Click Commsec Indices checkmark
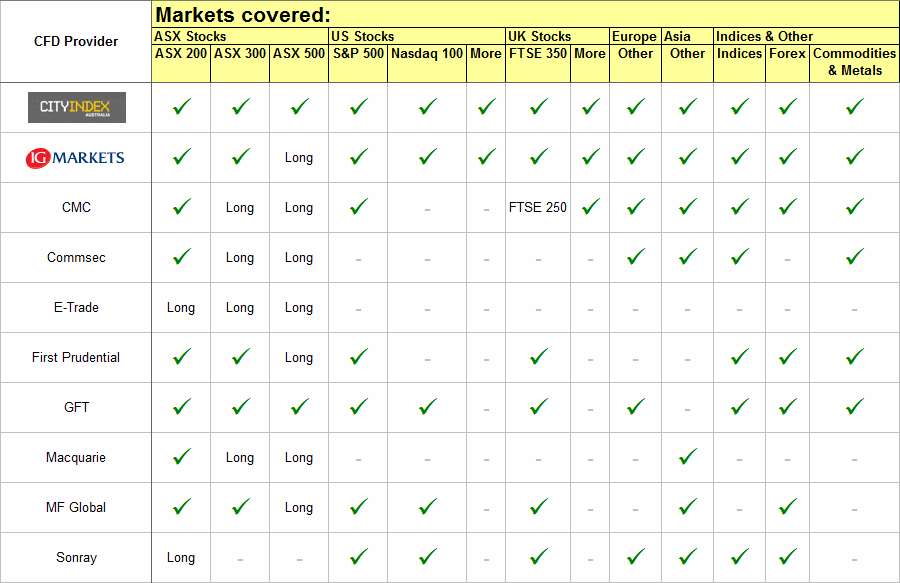Viewport: 900px width, 583px height. [740, 256]
